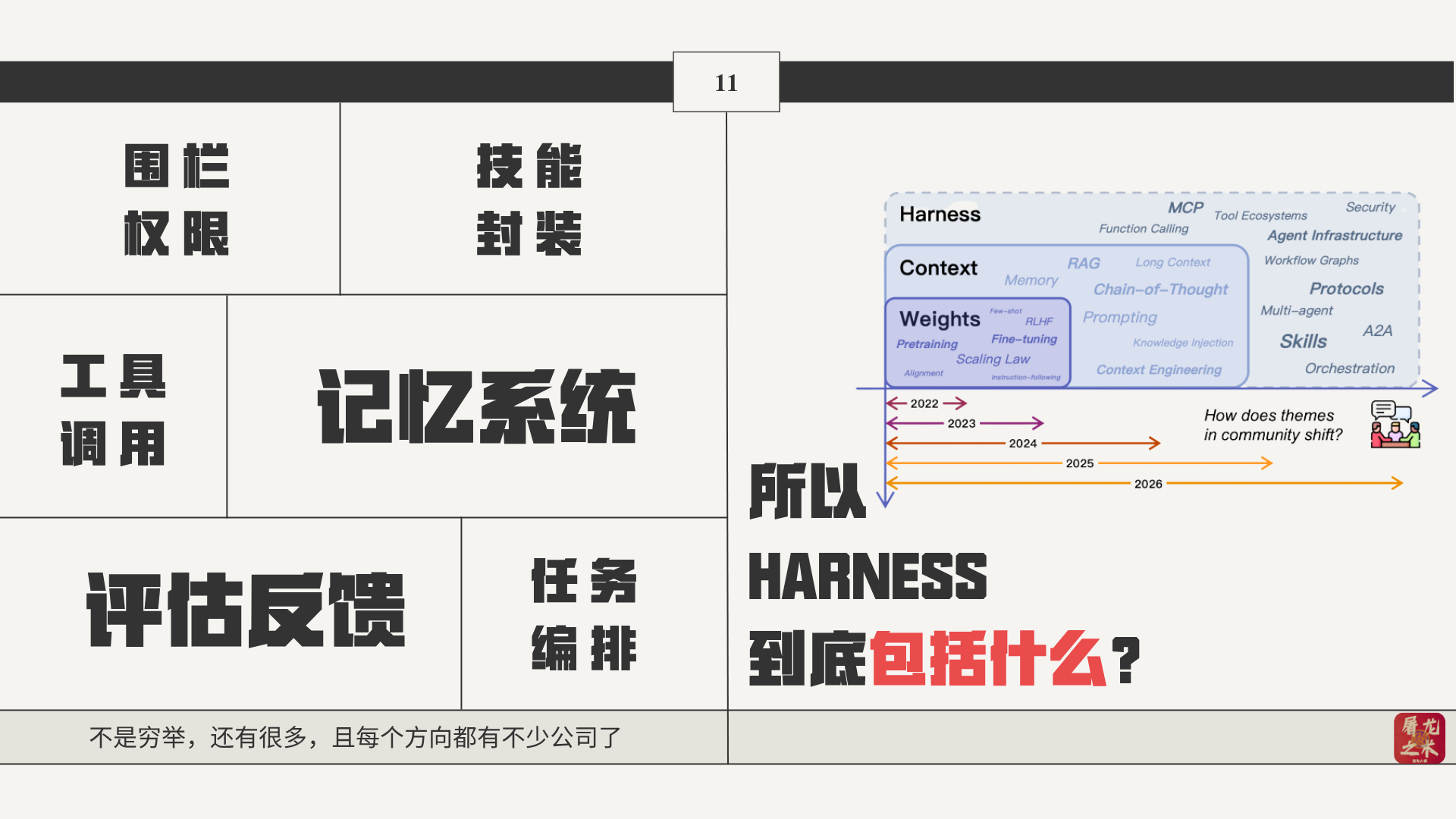The width and height of the screenshot is (1456, 819).
Task: Click the Skills keyword in diagram
Action: point(1303,341)
